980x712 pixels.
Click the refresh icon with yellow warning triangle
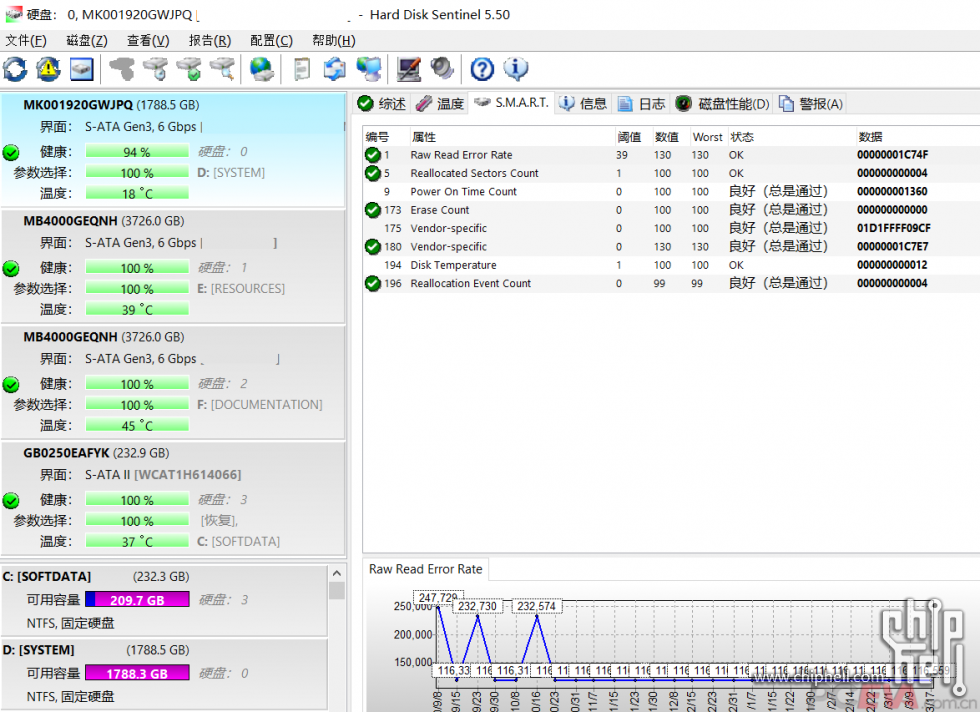click(48, 69)
